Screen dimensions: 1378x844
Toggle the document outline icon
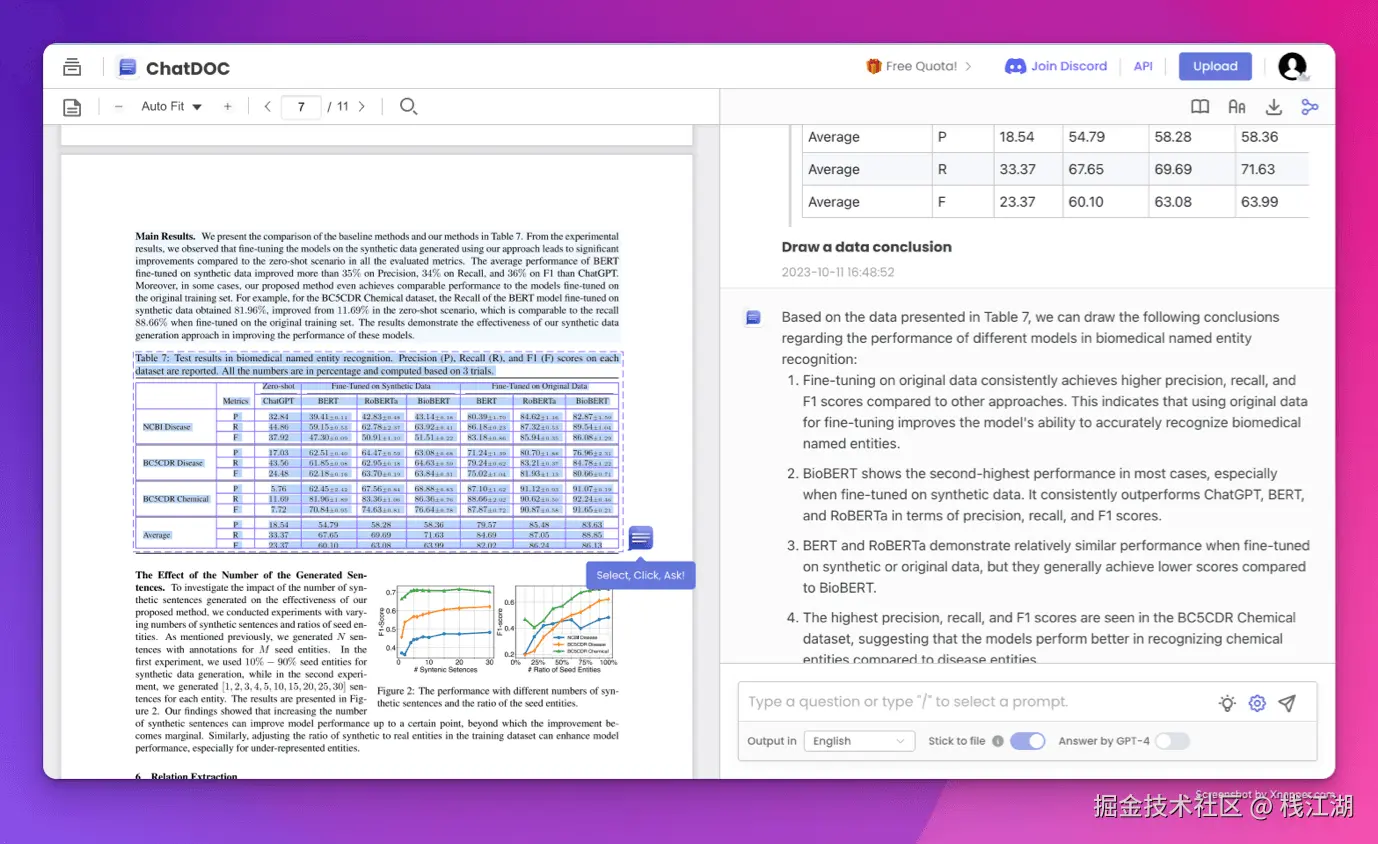[x=72, y=106]
